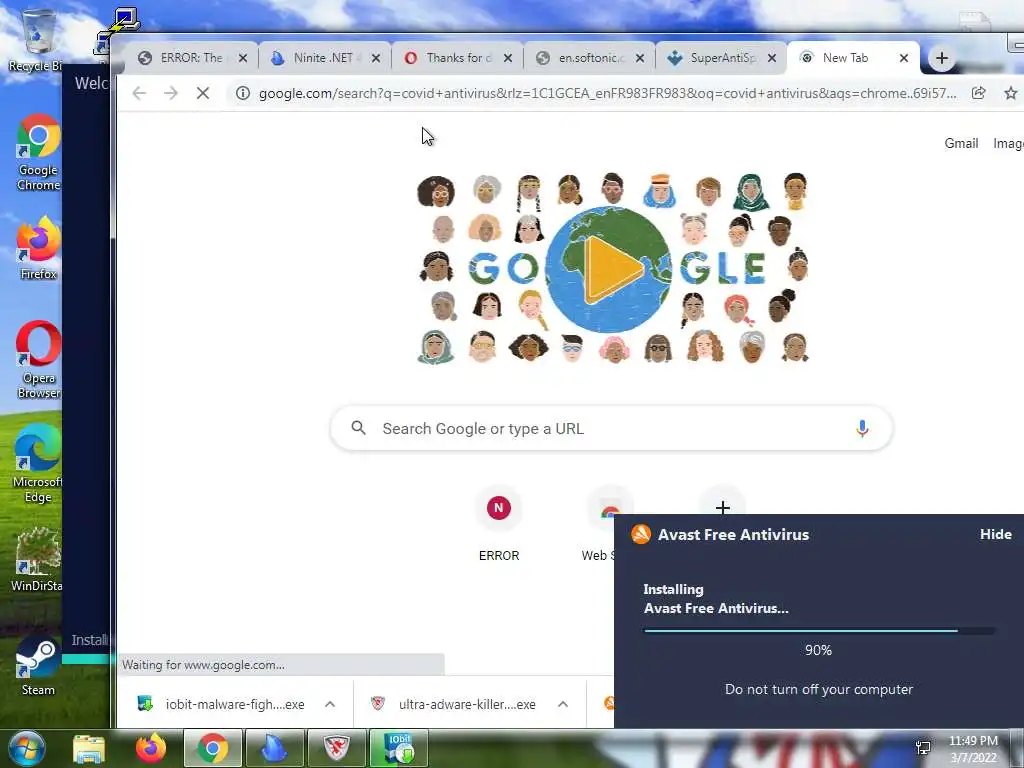Bookmark this page with the star icon
This screenshot has height=768, width=1024.
point(1010,93)
